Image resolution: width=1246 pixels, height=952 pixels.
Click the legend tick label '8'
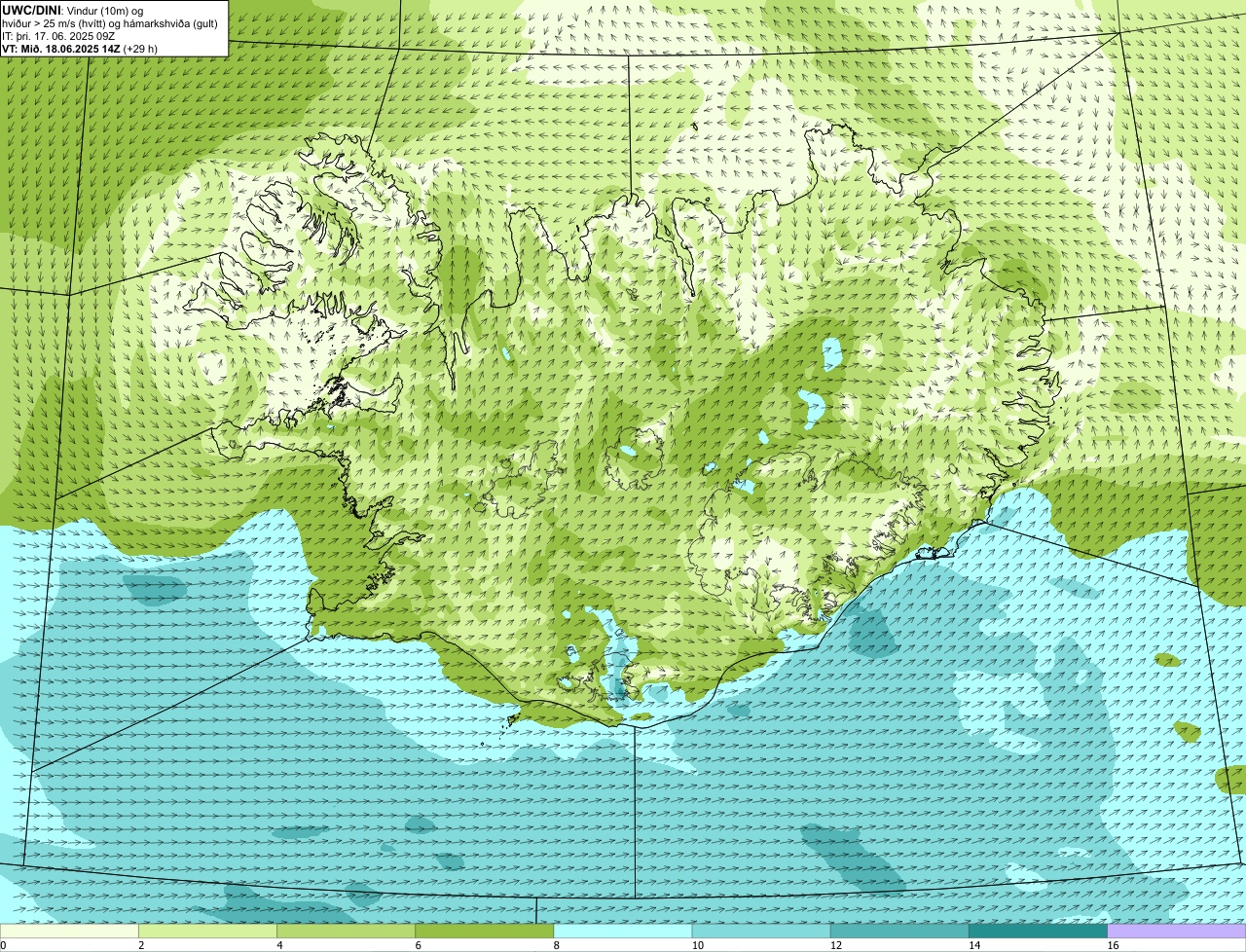(557, 945)
